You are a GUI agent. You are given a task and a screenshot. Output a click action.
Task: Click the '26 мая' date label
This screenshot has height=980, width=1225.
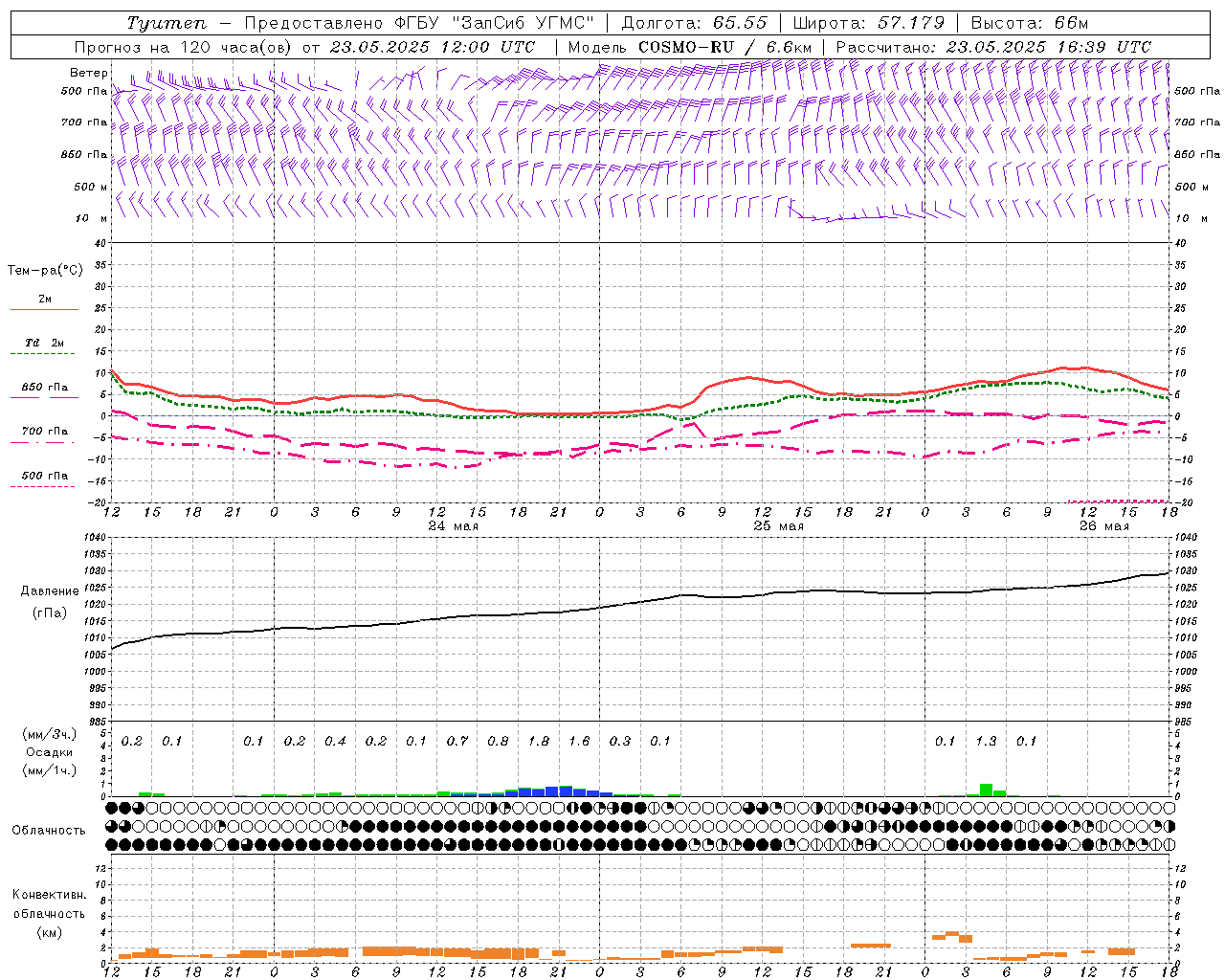pos(1103,526)
